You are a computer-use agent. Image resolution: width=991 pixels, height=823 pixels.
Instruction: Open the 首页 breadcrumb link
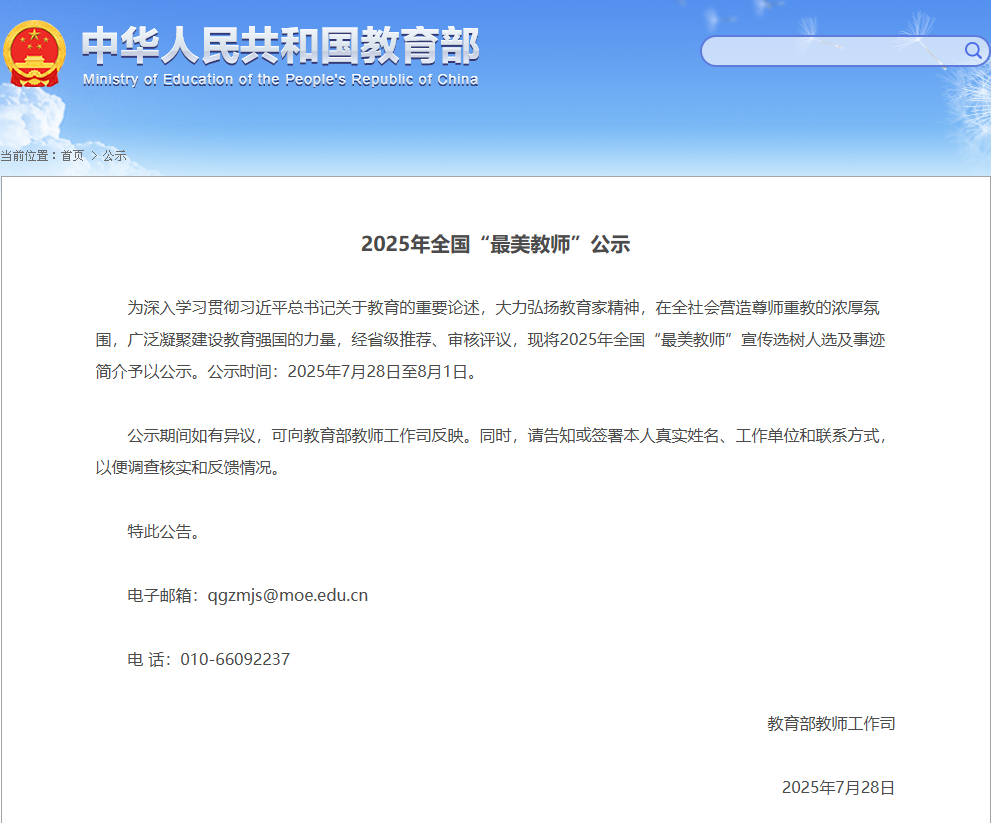coord(72,155)
